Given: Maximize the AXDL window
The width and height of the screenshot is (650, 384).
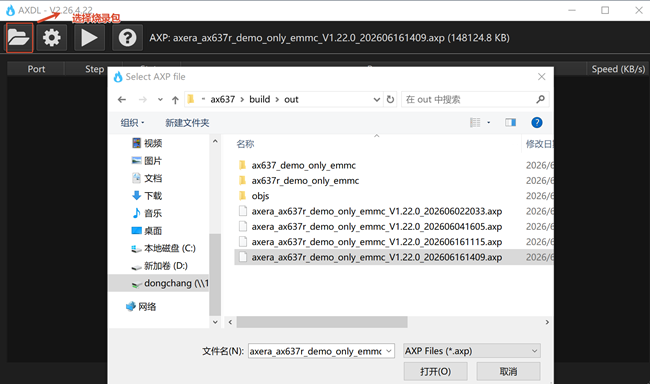Looking at the screenshot, I should click(x=605, y=10).
